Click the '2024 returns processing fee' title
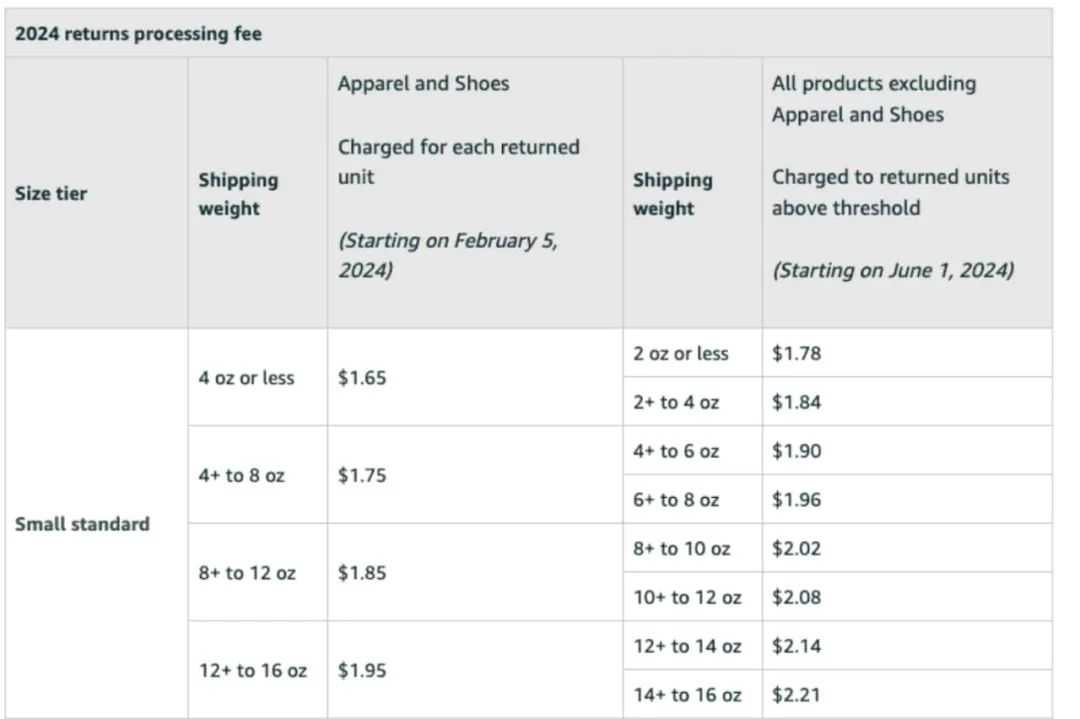The height and width of the screenshot is (719, 1080). [x=138, y=34]
